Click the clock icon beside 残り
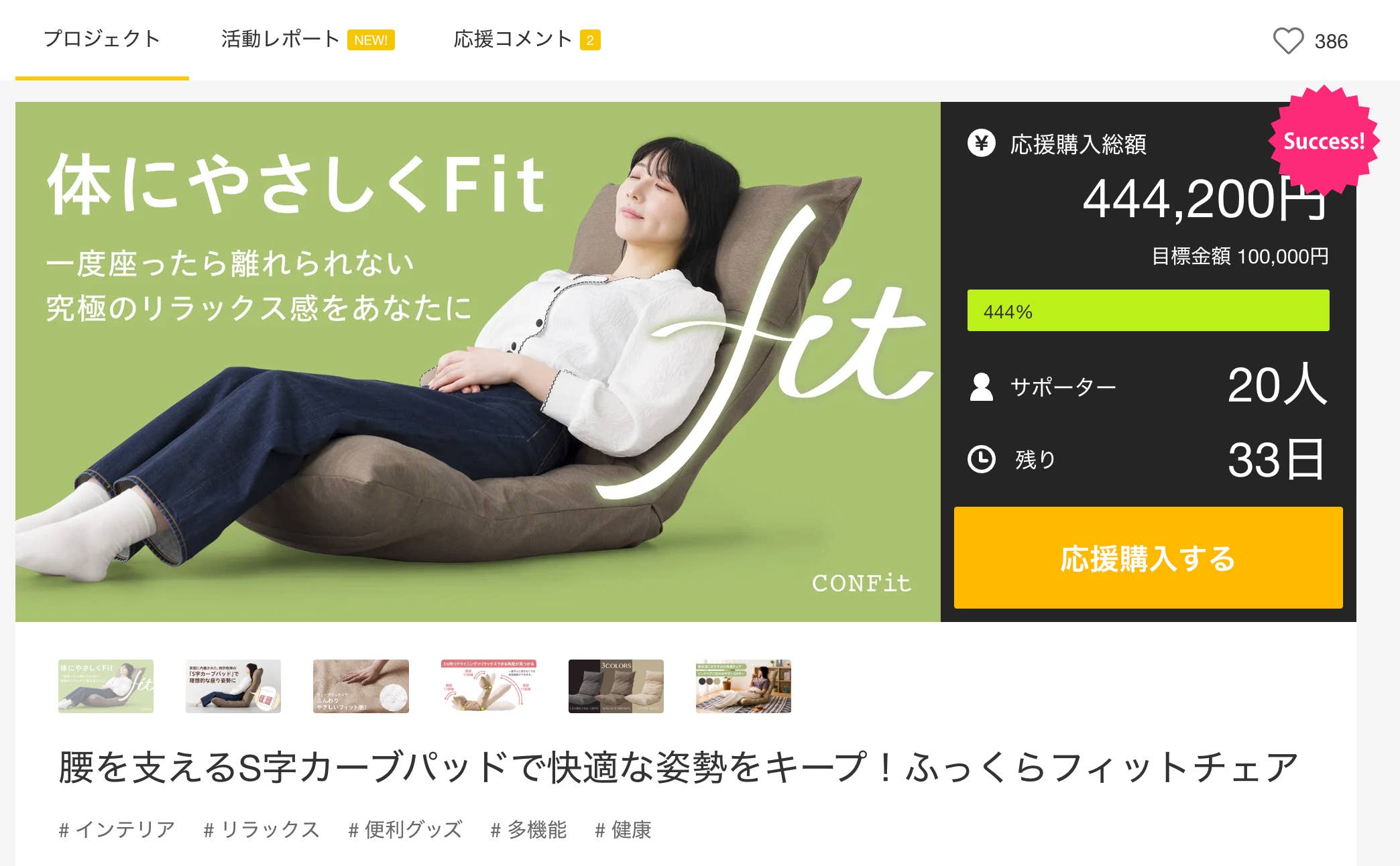1400x866 pixels. [x=982, y=459]
